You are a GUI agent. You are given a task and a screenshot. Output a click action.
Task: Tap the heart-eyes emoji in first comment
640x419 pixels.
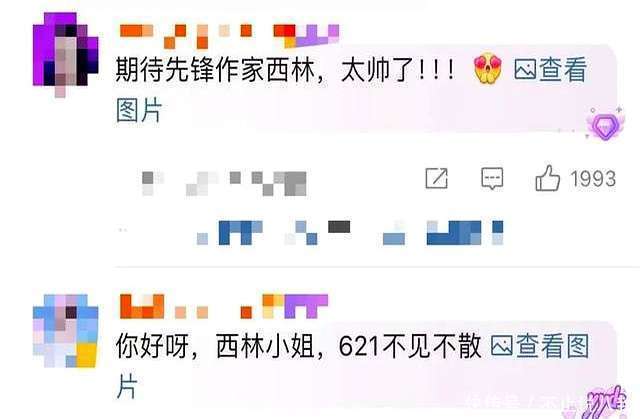(x=488, y=68)
